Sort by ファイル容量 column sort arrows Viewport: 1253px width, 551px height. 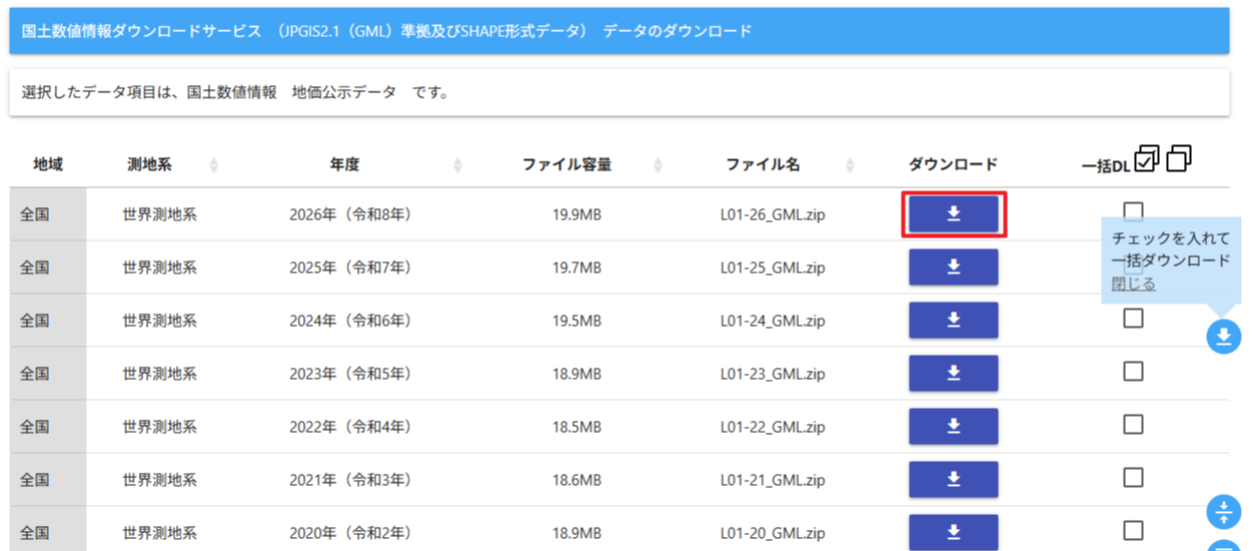(x=657, y=165)
